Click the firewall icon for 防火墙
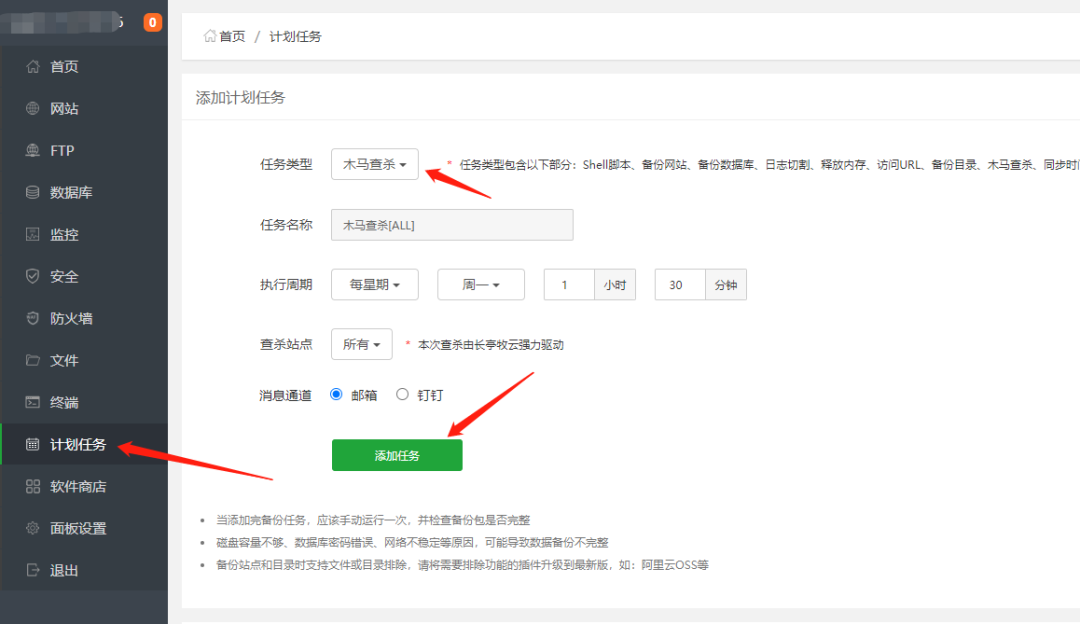 [33, 319]
